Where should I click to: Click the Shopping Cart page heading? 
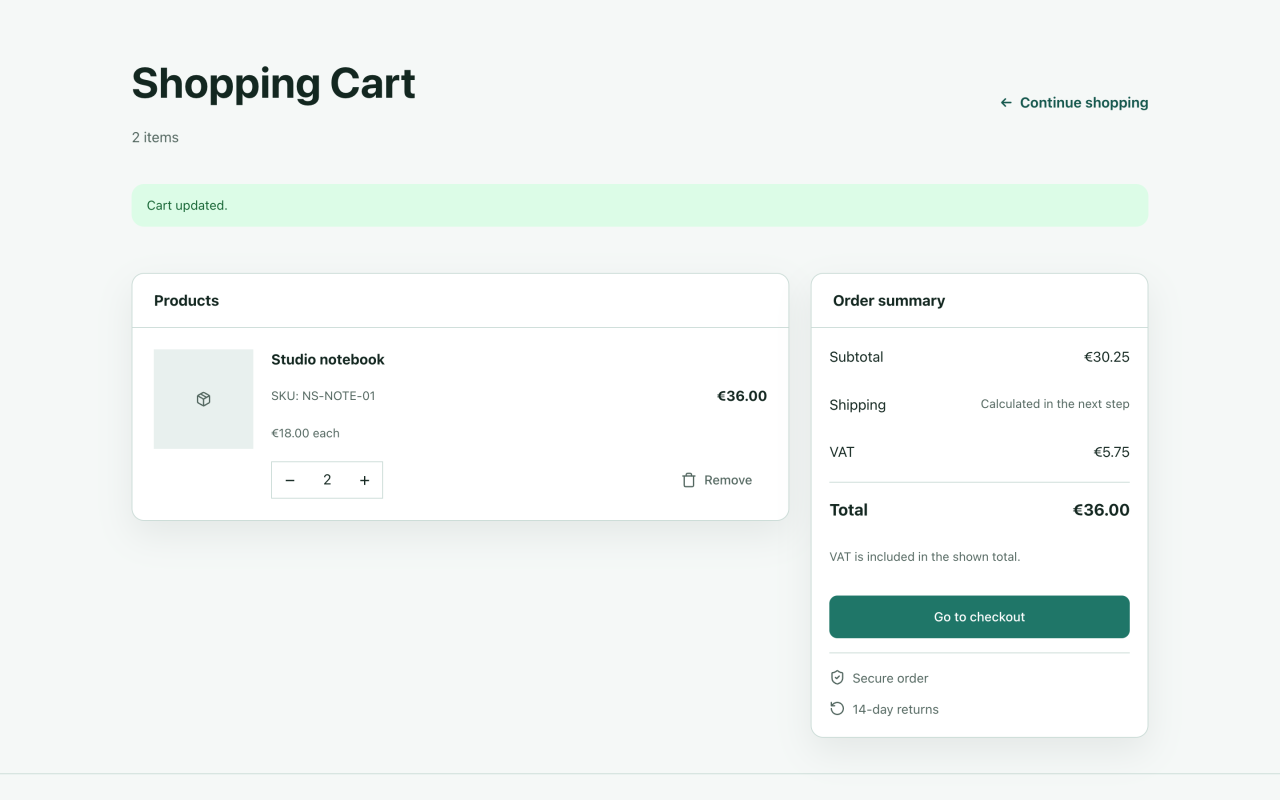(273, 83)
